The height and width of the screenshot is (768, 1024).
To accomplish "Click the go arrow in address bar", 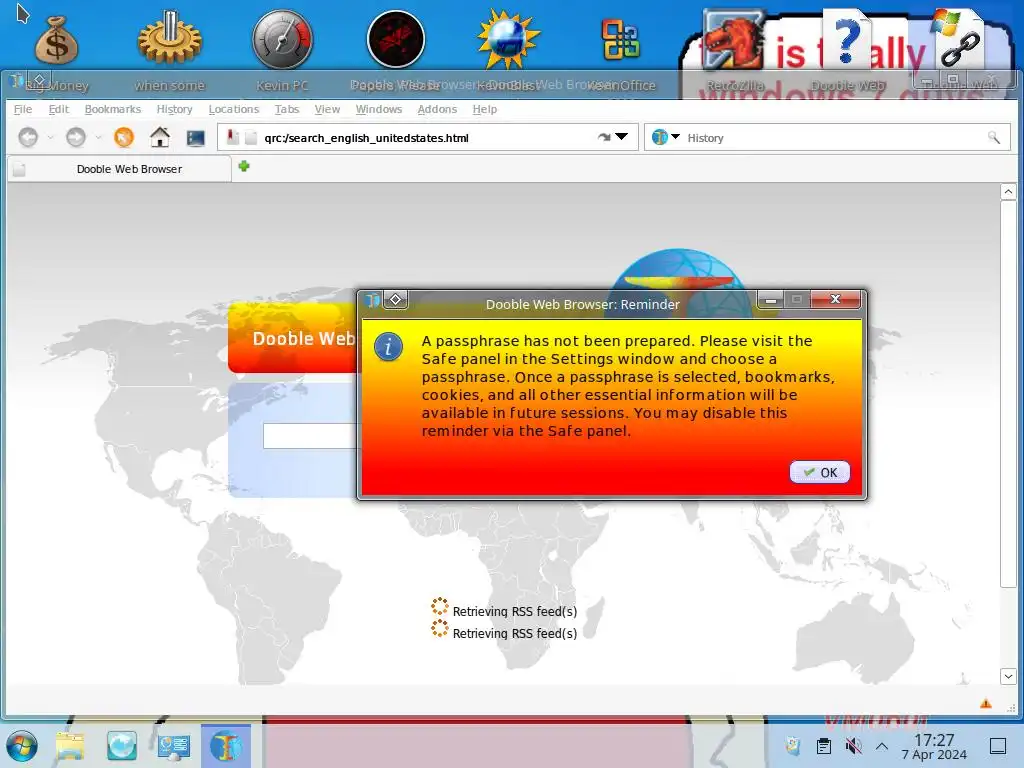I will (x=604, y=137).
